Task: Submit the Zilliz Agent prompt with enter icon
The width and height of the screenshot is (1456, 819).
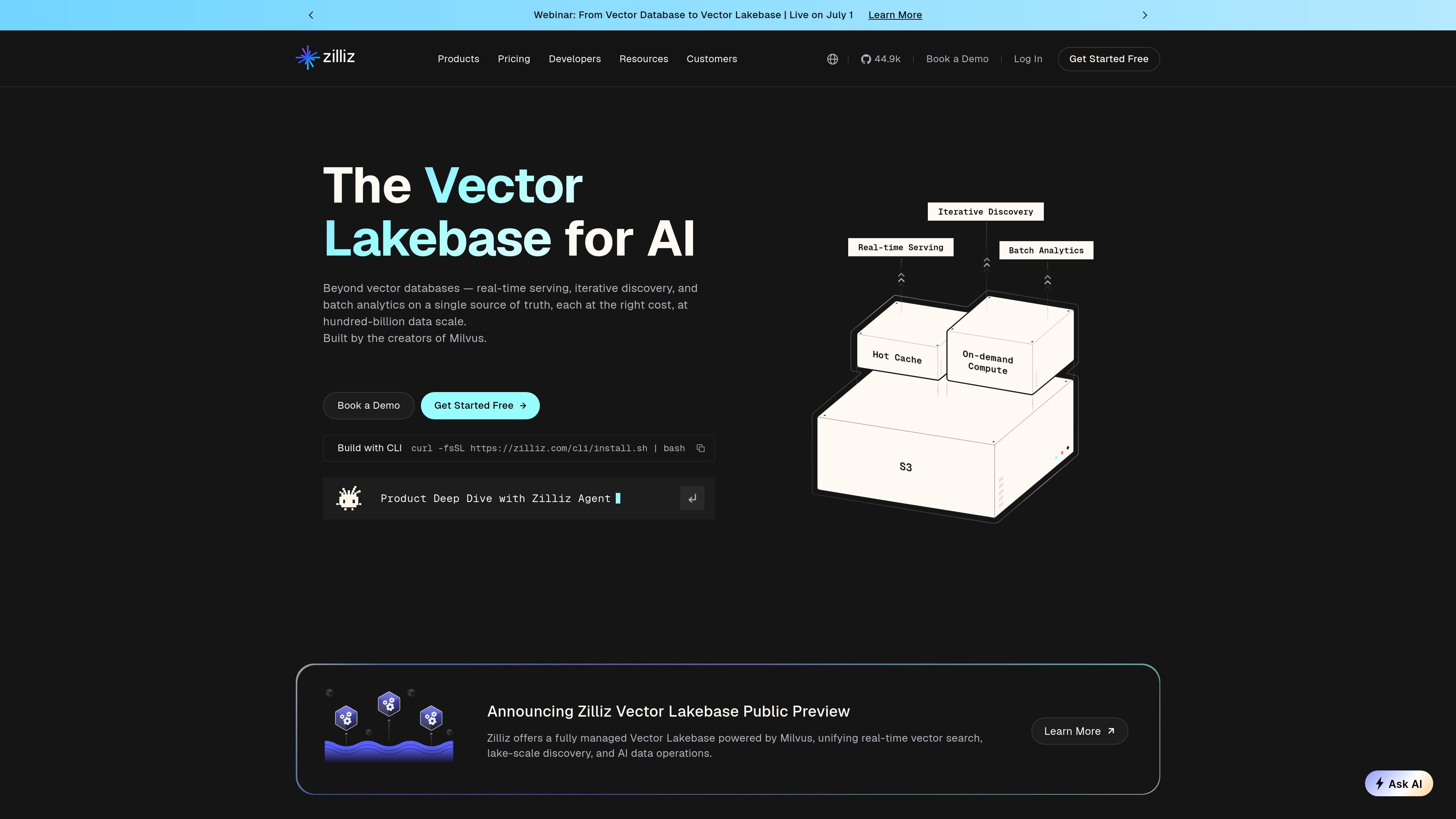Action: point(692,499)
